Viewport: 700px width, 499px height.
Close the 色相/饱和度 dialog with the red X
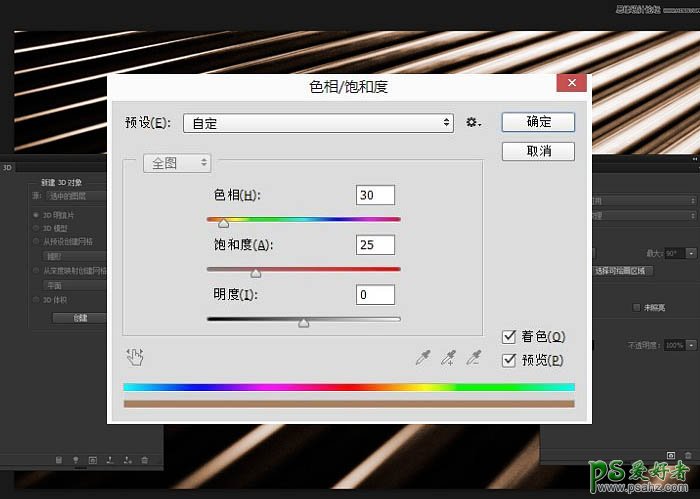pyautogui.click(x=571, y=85)
